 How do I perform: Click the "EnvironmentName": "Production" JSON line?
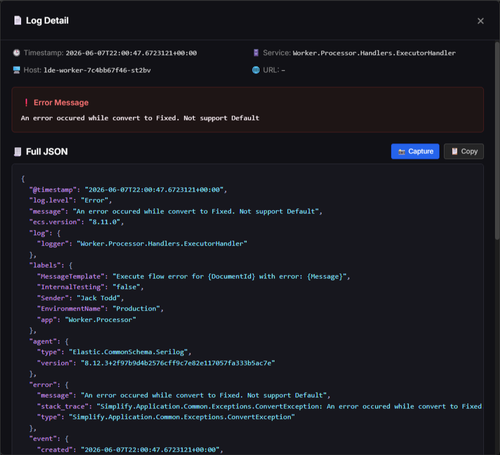pos(100,309)
